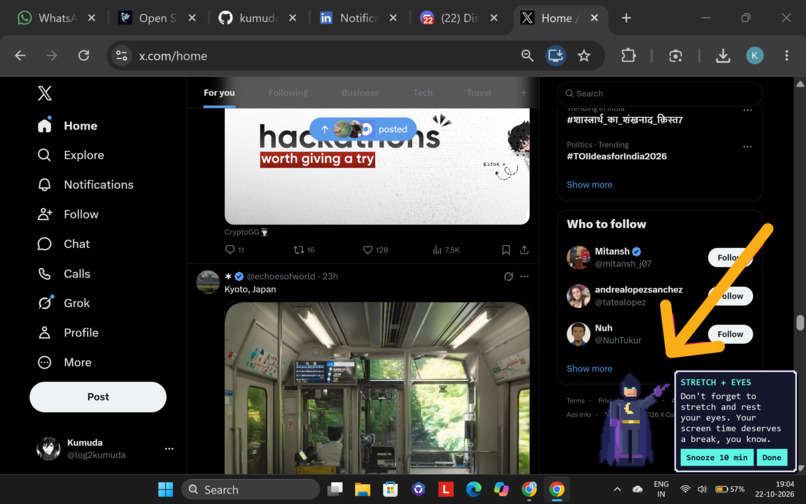Add a new timeline tab with plus
Screen dimensions: 806x504
(x=523, y=93)
